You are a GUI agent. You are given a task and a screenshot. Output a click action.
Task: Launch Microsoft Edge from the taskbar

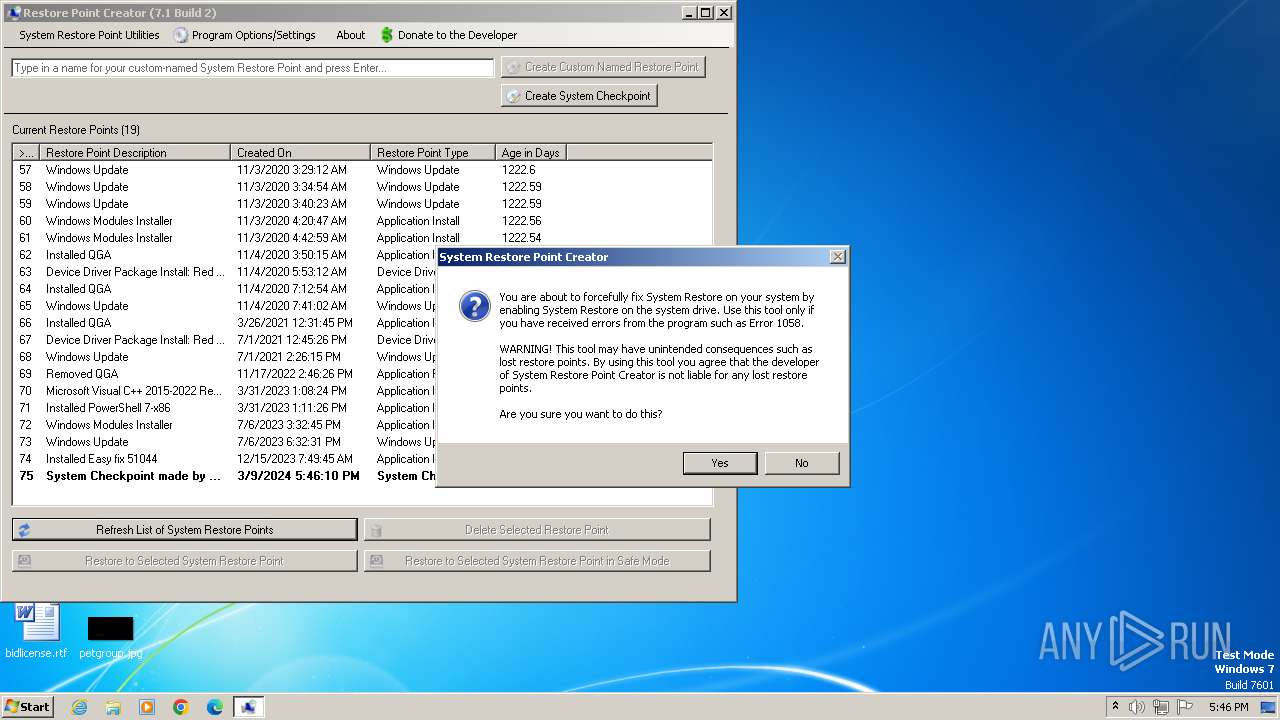(215, 707)
